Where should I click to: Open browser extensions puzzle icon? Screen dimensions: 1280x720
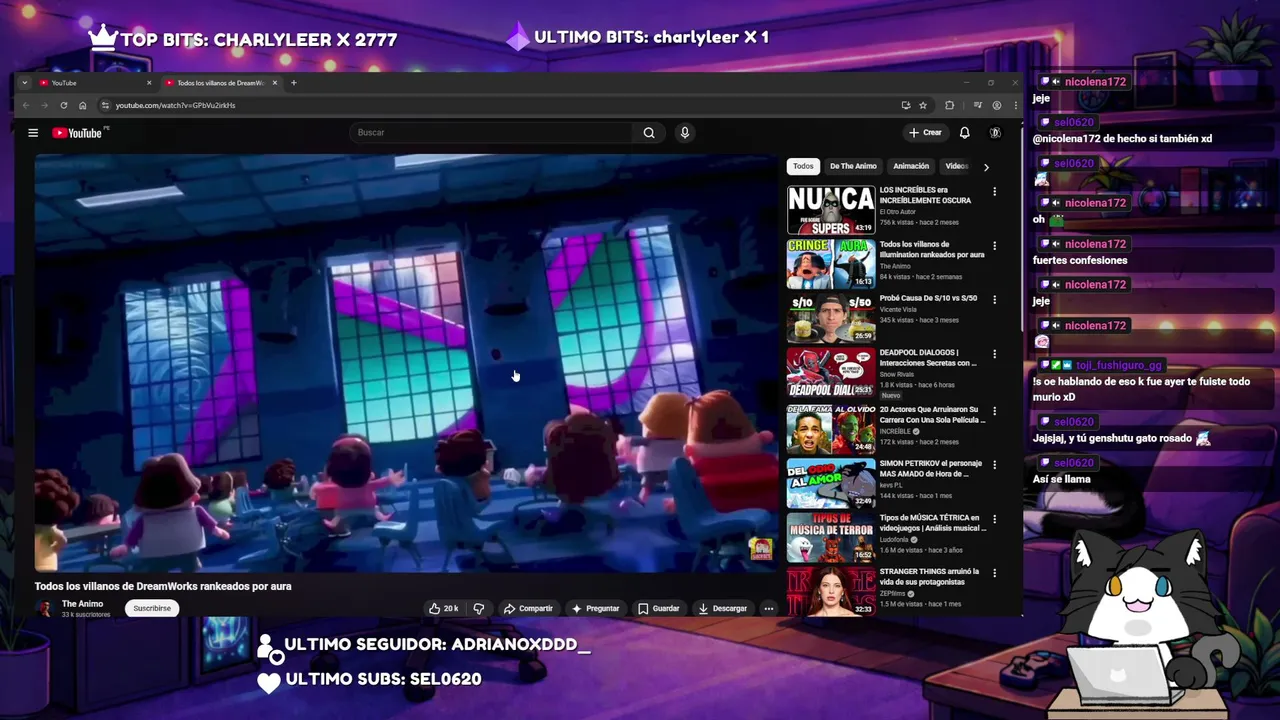tap(949, 105)
